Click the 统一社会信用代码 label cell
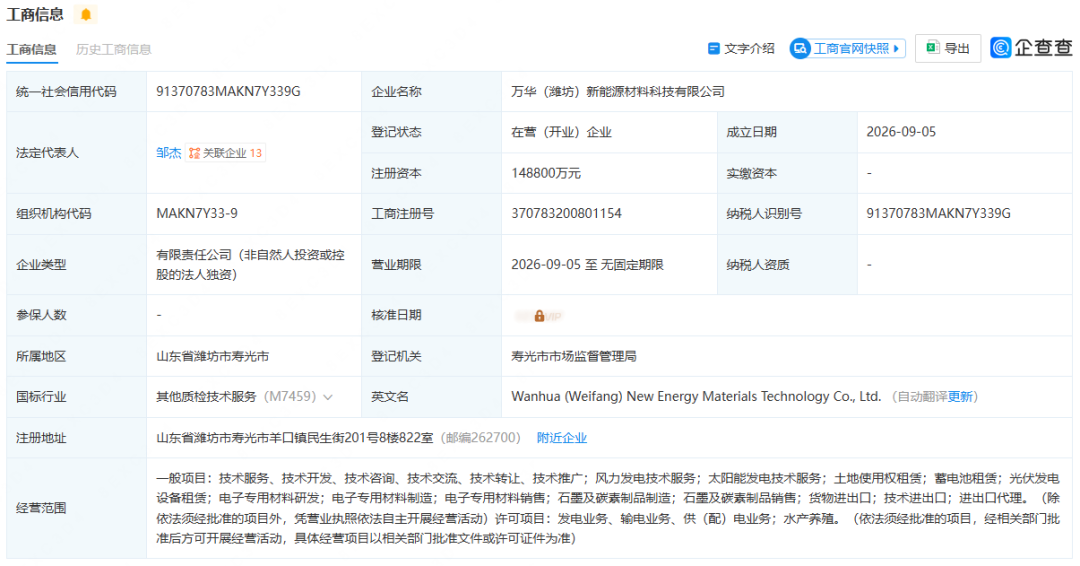Image resolution: width=1080 pixels, height=566 pixels. [x=76, y=92]
